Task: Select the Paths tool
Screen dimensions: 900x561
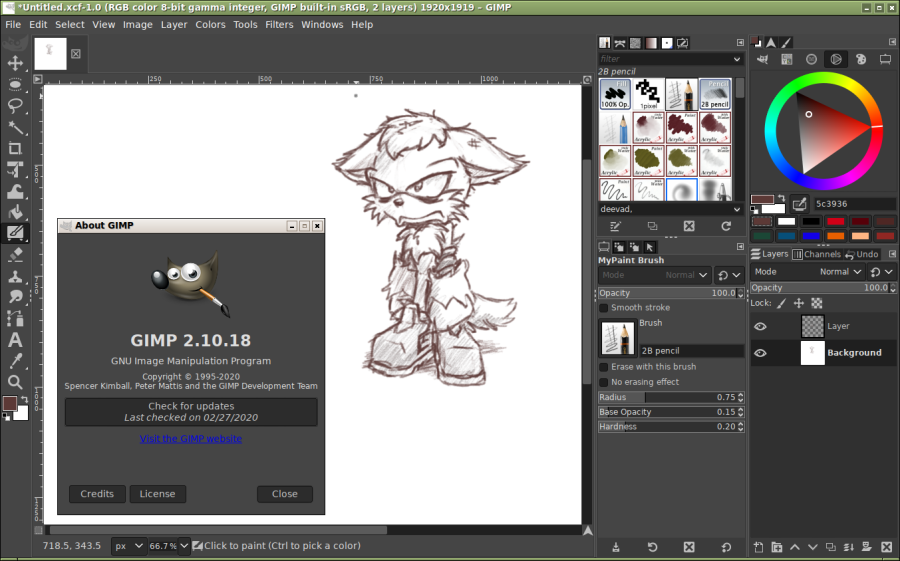Action: (15, 318)
